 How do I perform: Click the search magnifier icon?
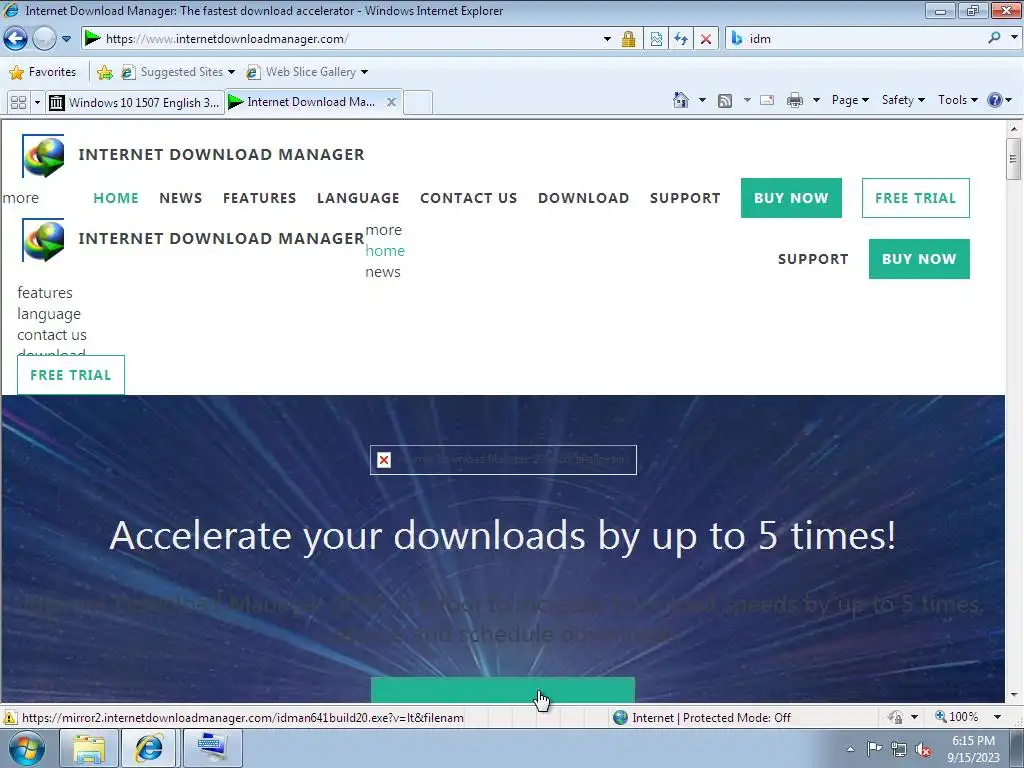pyautogui.click(x=994, y=38)
